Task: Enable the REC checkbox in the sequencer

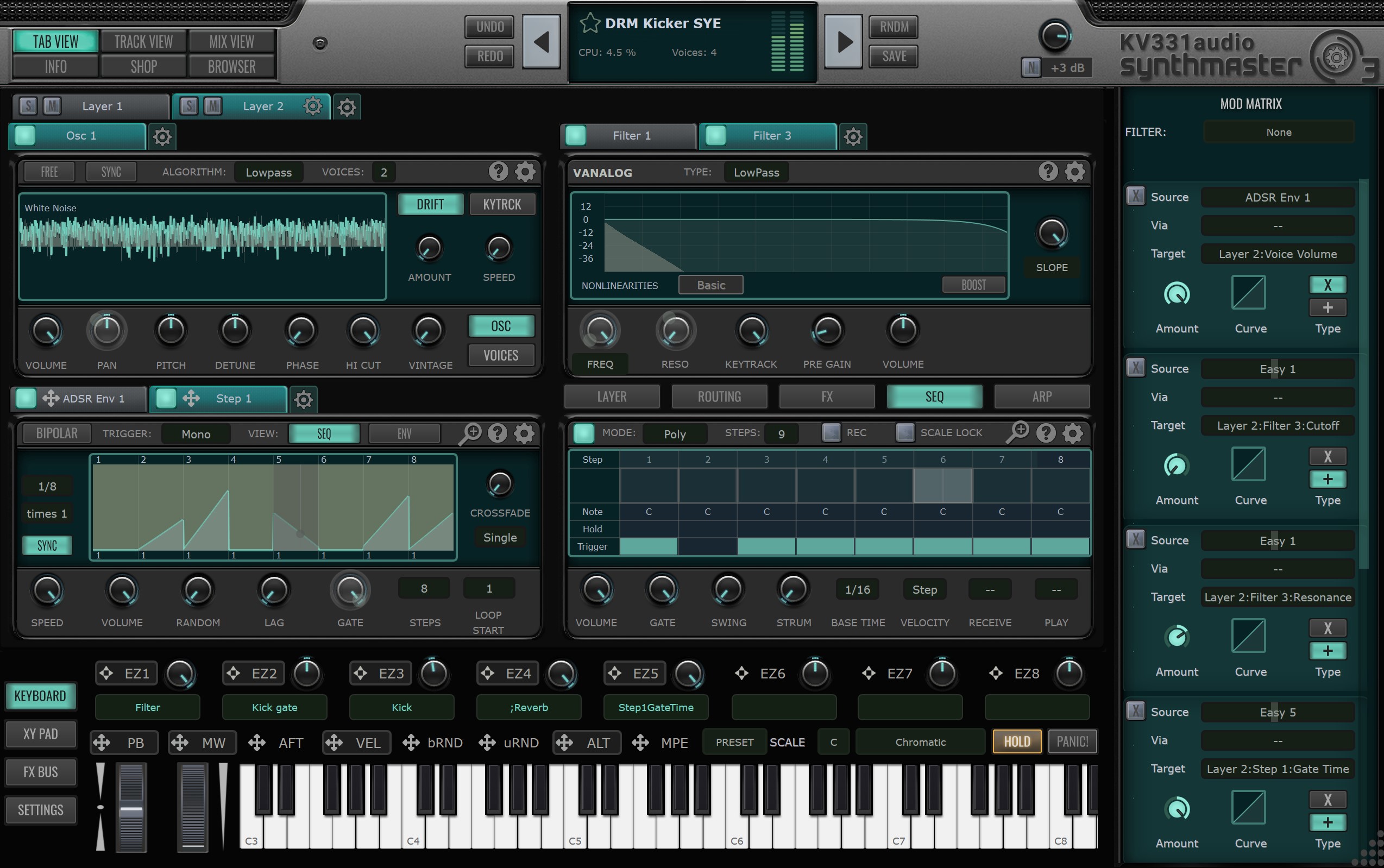Action: [831, 432]
